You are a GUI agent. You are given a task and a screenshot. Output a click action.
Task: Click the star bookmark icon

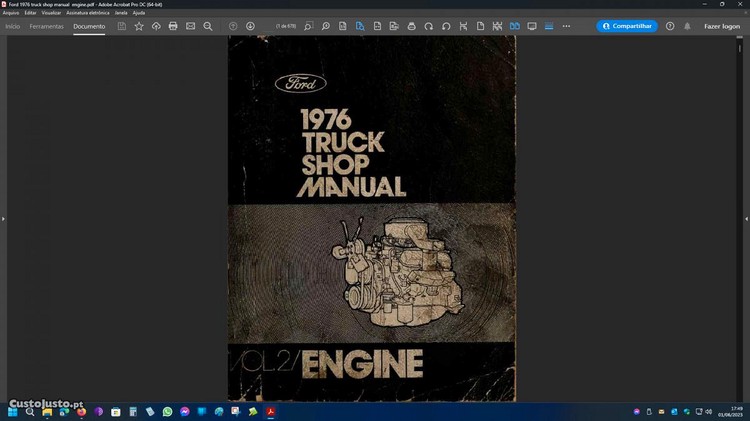139,26
